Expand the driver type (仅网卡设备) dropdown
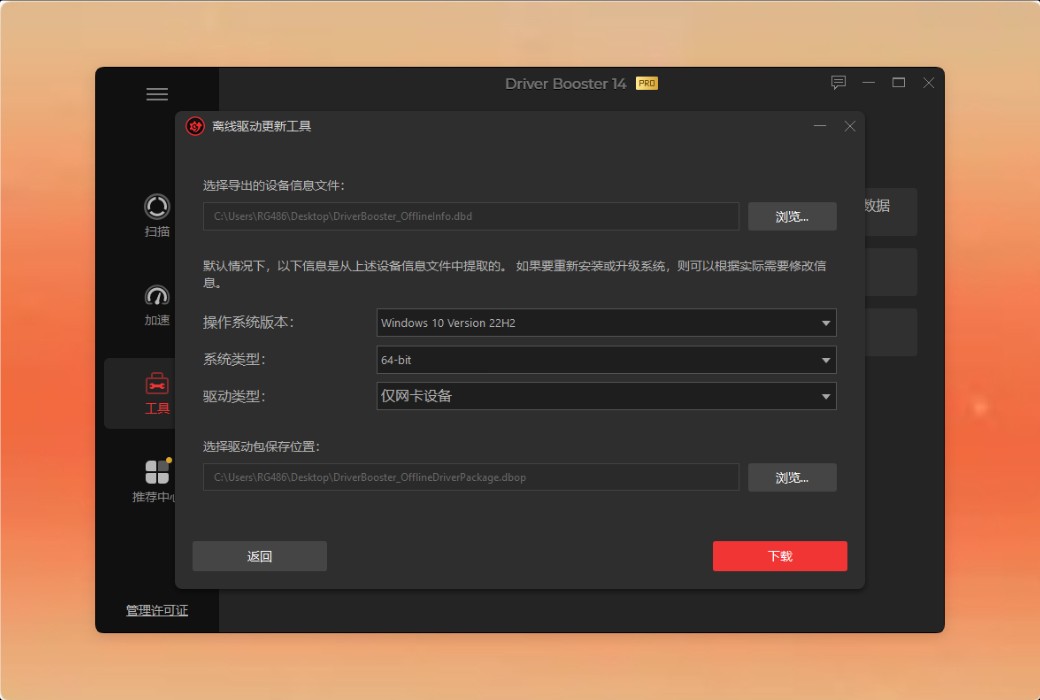The height and width of the screenshot is (700, 1040). (x=606, y=396)
